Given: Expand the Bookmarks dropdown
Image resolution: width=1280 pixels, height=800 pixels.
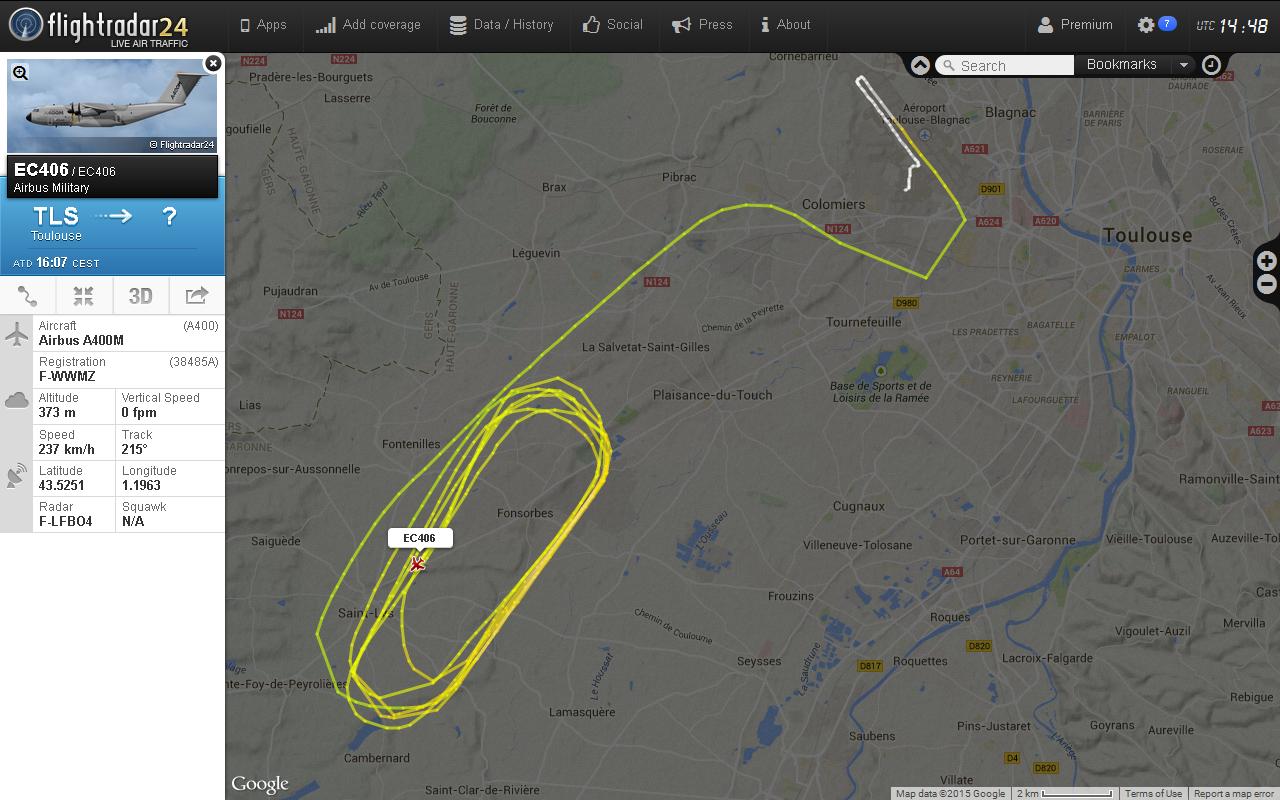Looking at the screenshot, I should pyautogui.click(x=1183, y=65).
